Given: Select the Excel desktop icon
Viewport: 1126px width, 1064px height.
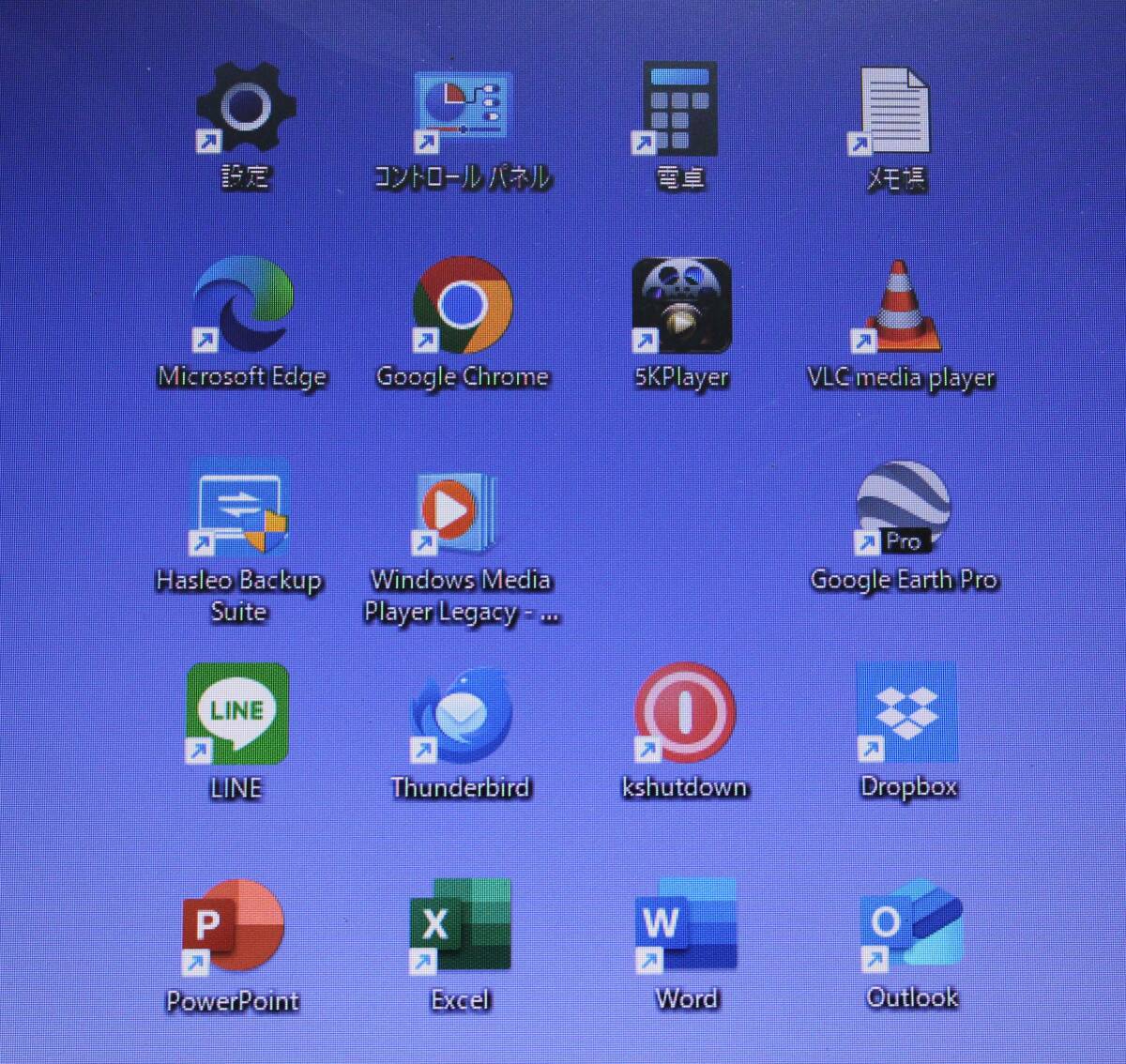Looking at the screenshot, I should [461, 924].
